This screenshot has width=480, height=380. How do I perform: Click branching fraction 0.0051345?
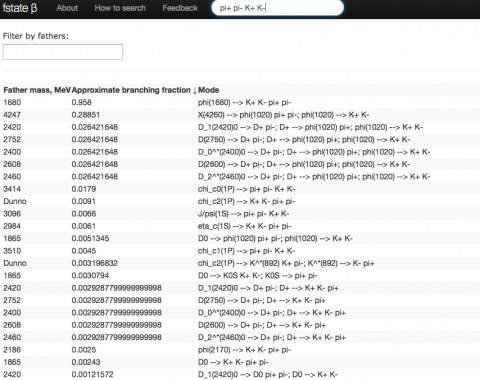coord(90,238)
